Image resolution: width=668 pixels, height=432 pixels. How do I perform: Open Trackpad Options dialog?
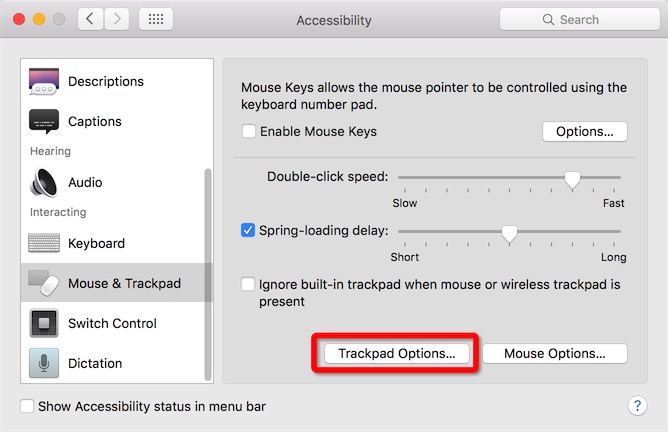coord(397,354)
